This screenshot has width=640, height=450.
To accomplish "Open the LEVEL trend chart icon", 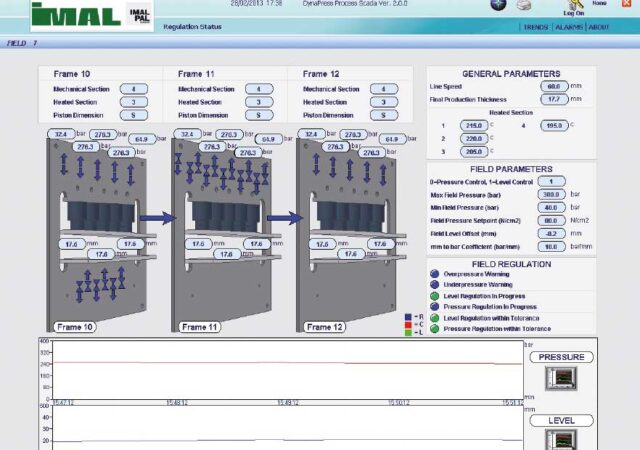I will pyautogui.click(x=560, y=439).
